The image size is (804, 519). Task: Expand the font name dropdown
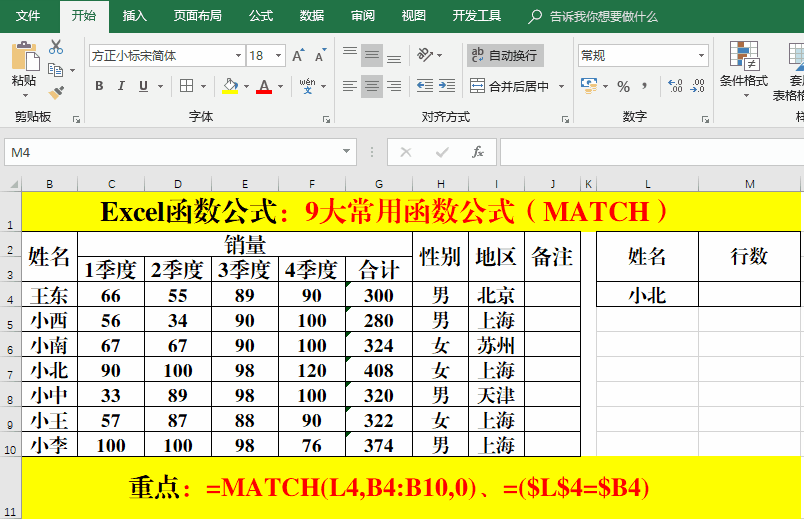238,56
